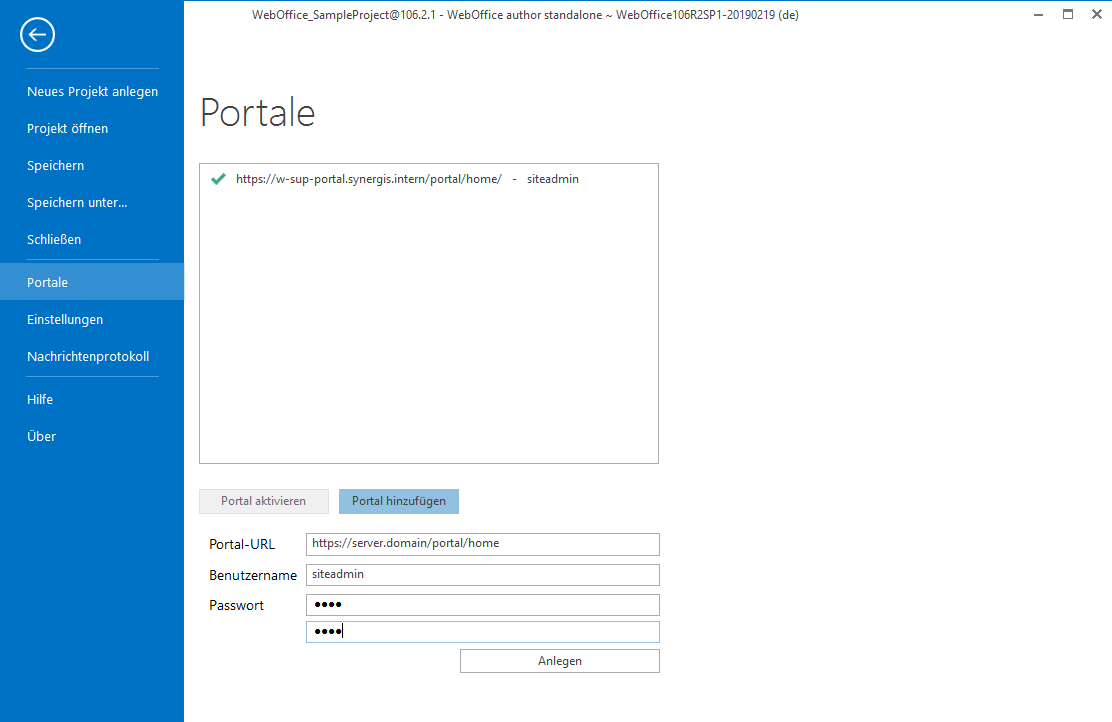Open the Hilfe entry
Viewport: 1112px width, 722px height.
pyautogui.click(x=40, y=399)
